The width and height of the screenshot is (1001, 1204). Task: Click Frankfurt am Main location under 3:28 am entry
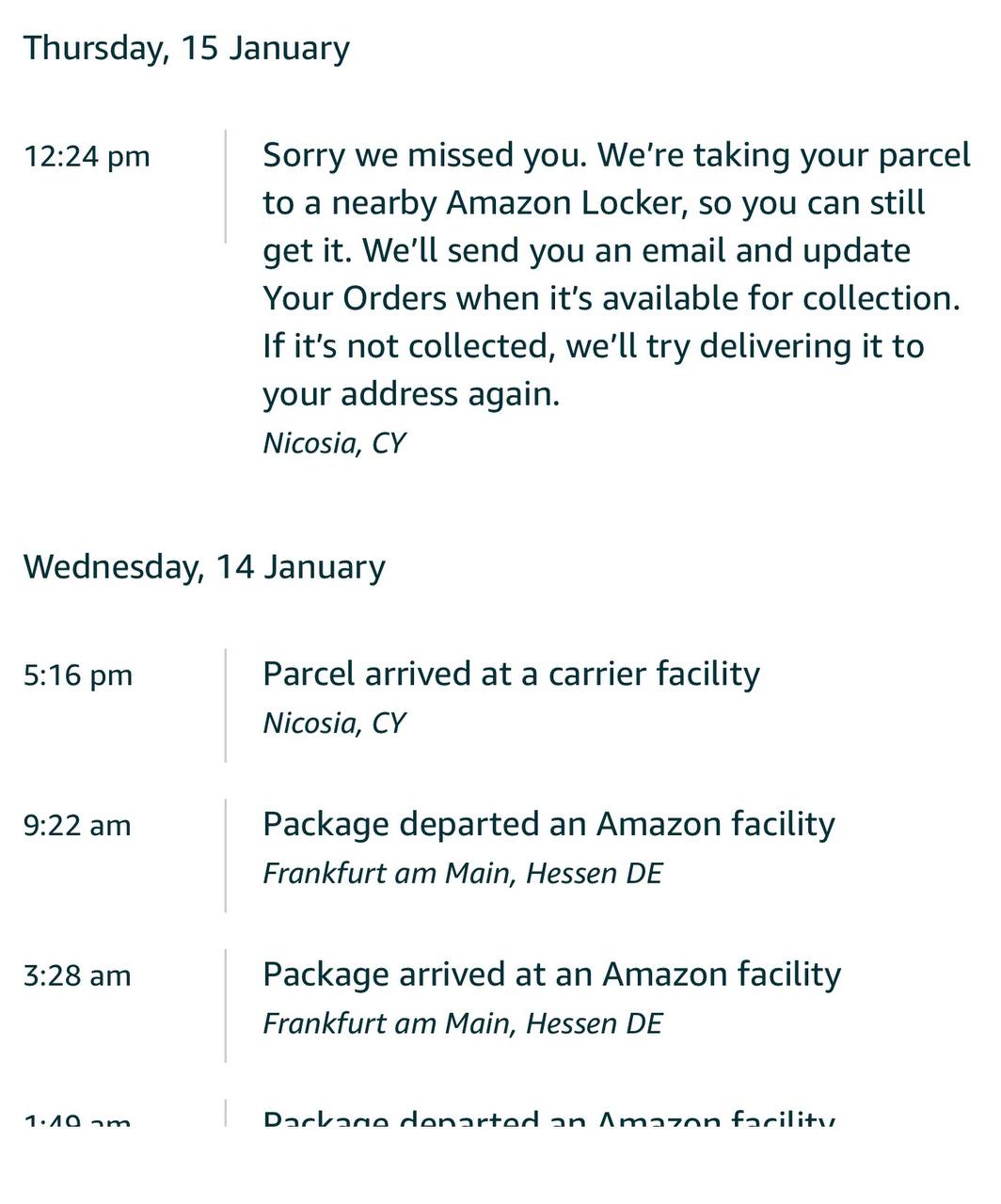pyautogui.click(x=462, y=1023)
